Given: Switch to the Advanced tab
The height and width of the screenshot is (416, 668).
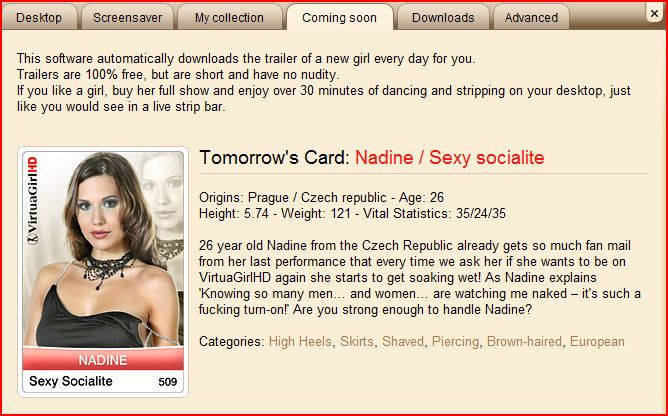Looking at the screenshot, I should 531,17.
